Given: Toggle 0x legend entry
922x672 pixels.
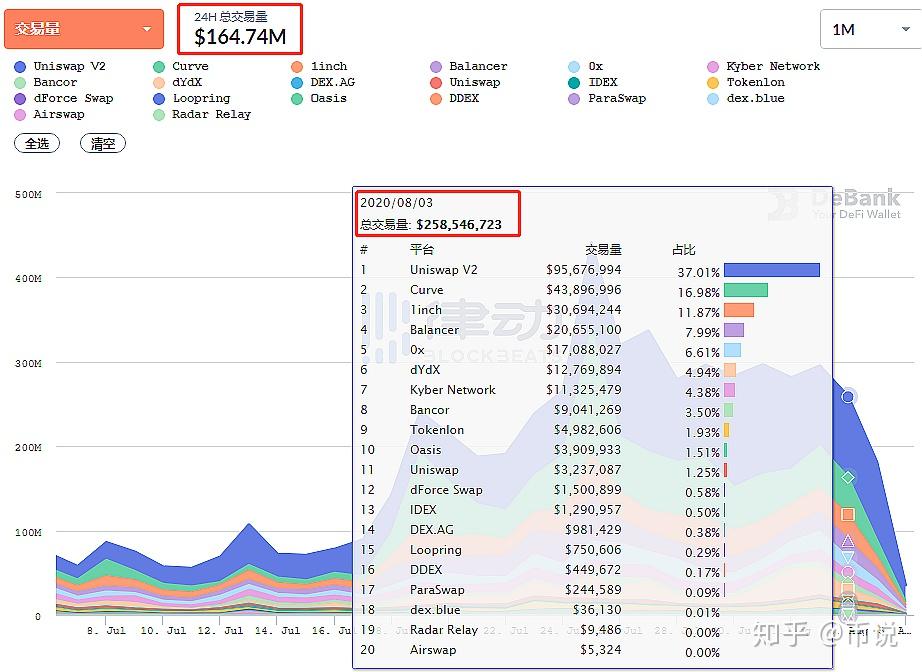Looking at the screenshot, I should (586, 66).
